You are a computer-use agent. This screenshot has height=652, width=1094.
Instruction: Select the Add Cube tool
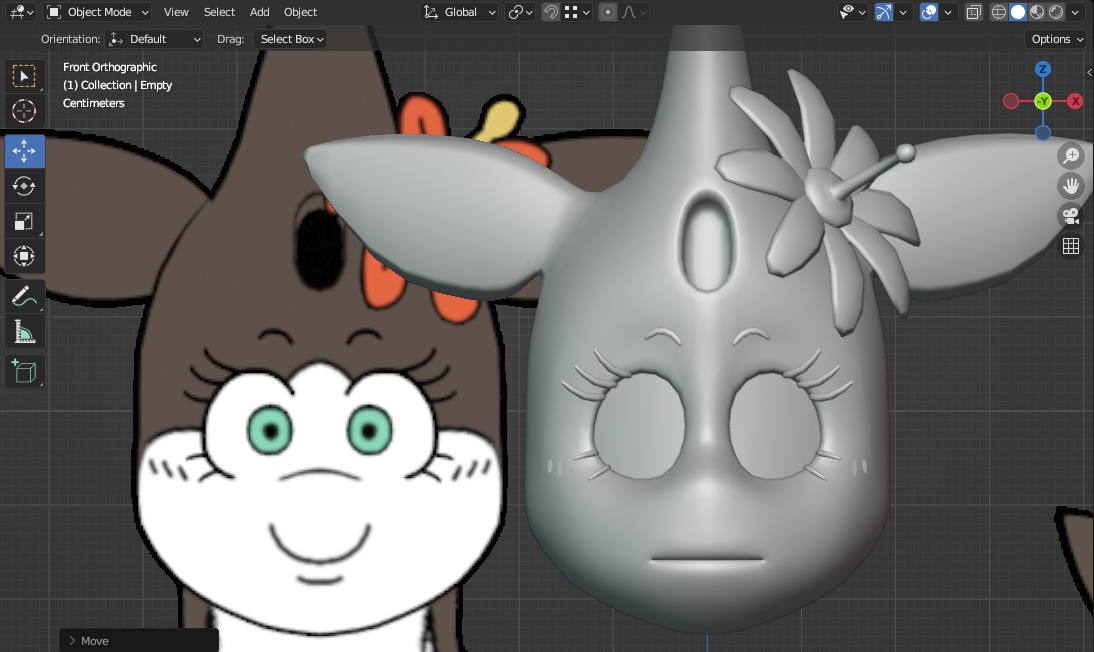24,371
